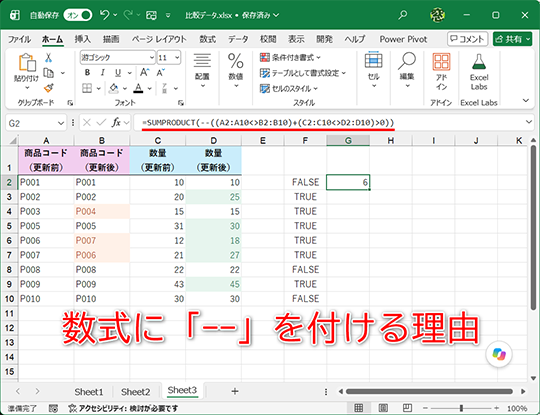Open セルのスタイル menu

289,89
